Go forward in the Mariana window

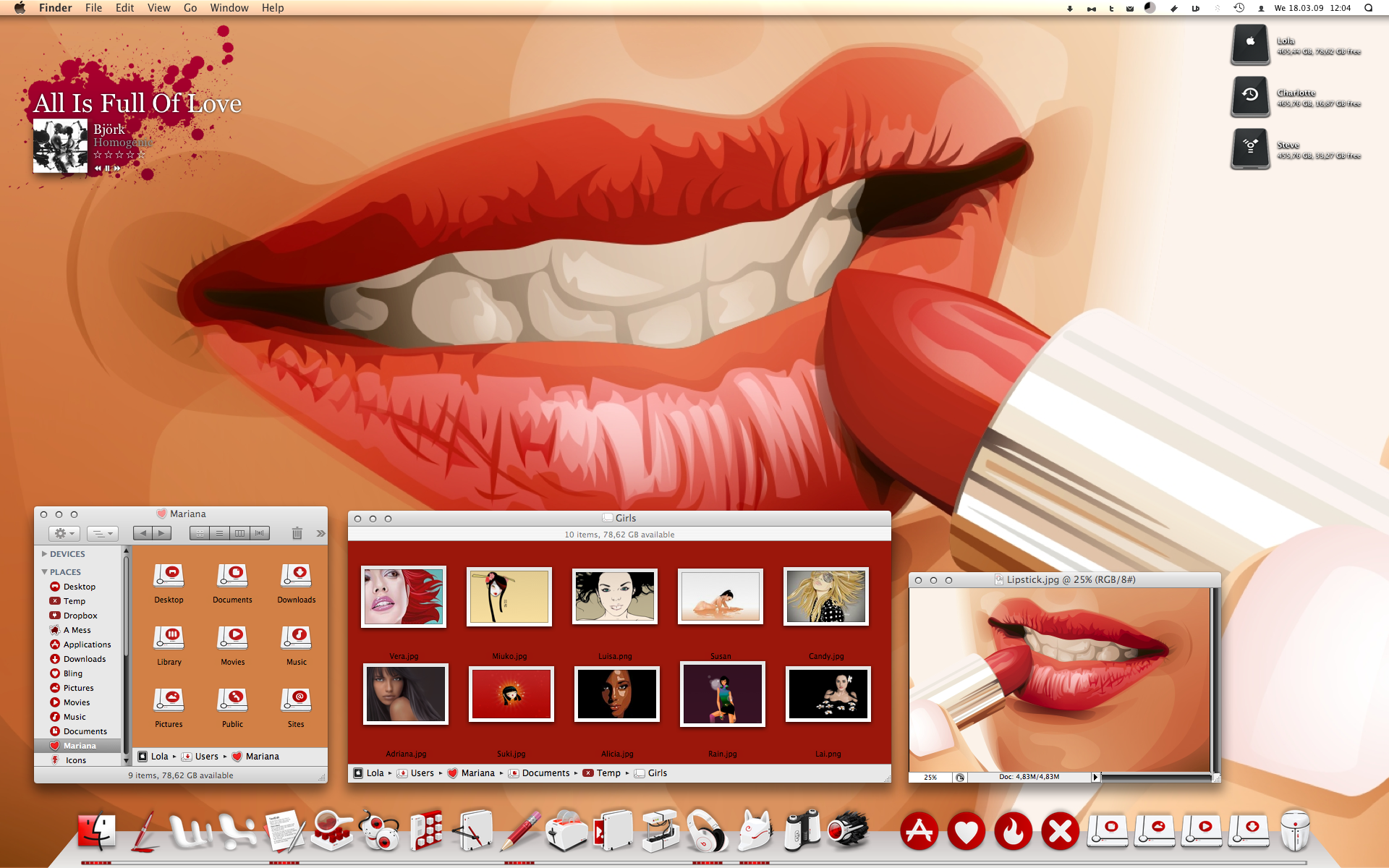[x=162, y=533]
